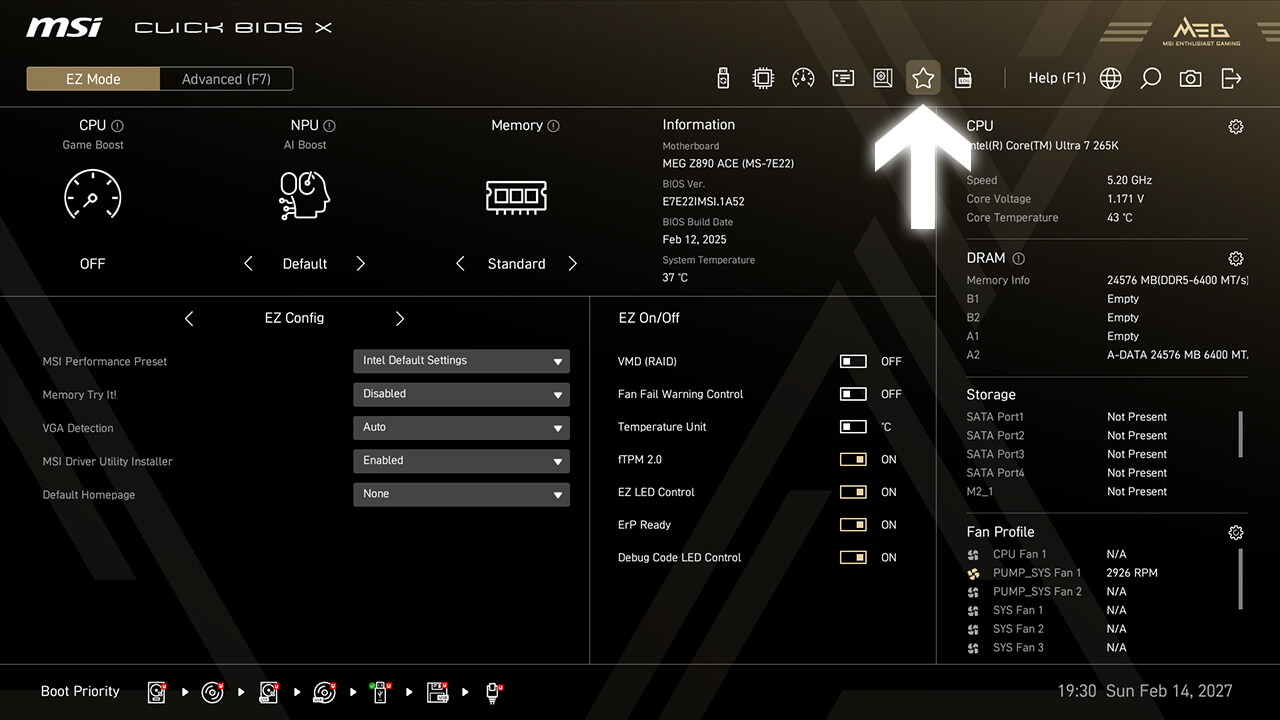Open the search magnifier icon
Screen dimensions: 1280x720
[x=1151, y=78]
